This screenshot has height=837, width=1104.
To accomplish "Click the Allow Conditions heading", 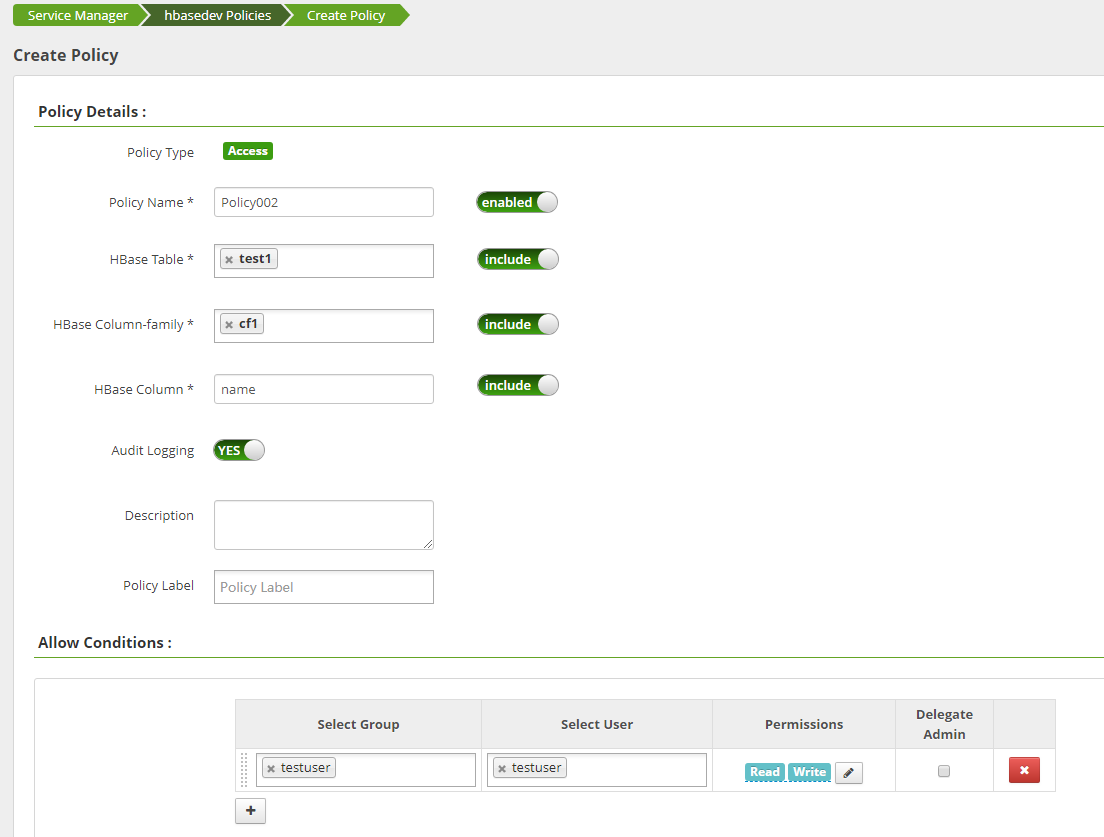I will coord(105,643).
